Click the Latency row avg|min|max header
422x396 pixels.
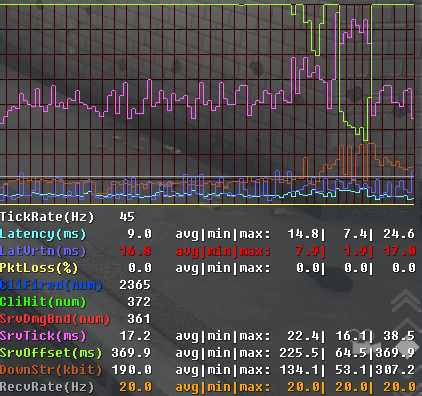(x=223, y=234)
